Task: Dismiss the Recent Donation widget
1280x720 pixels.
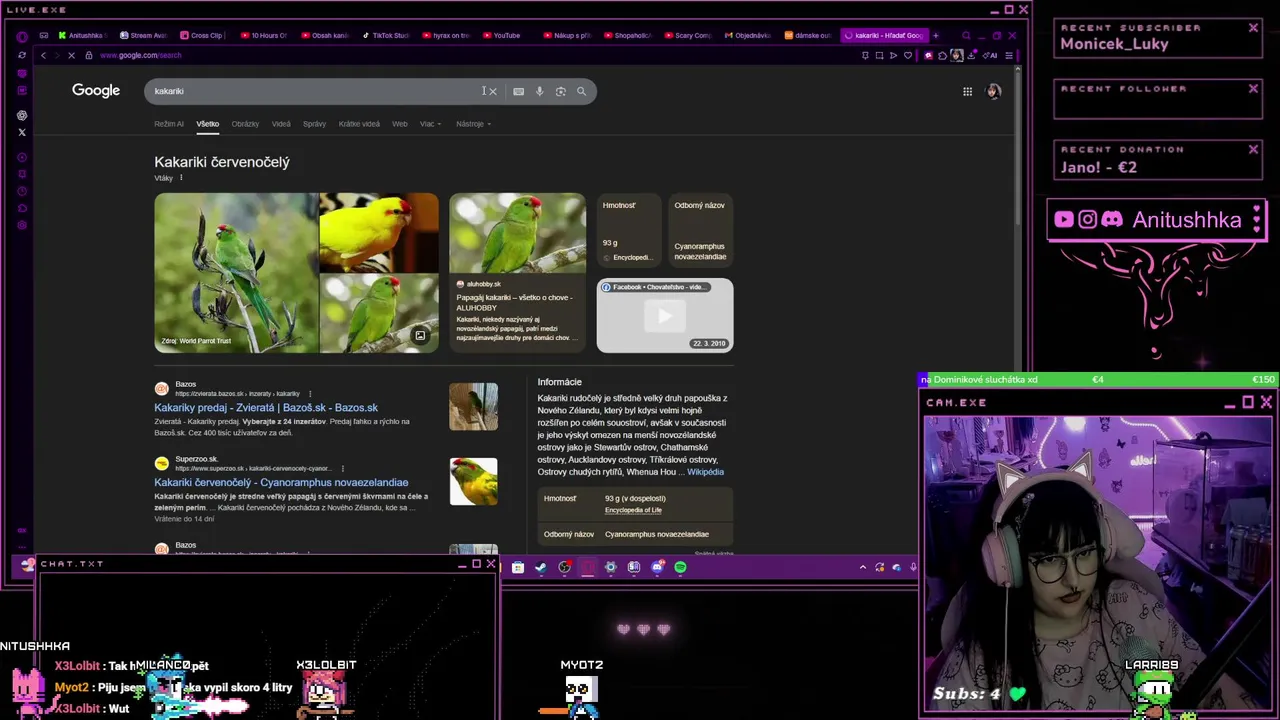Action: tap(1253, 150)
